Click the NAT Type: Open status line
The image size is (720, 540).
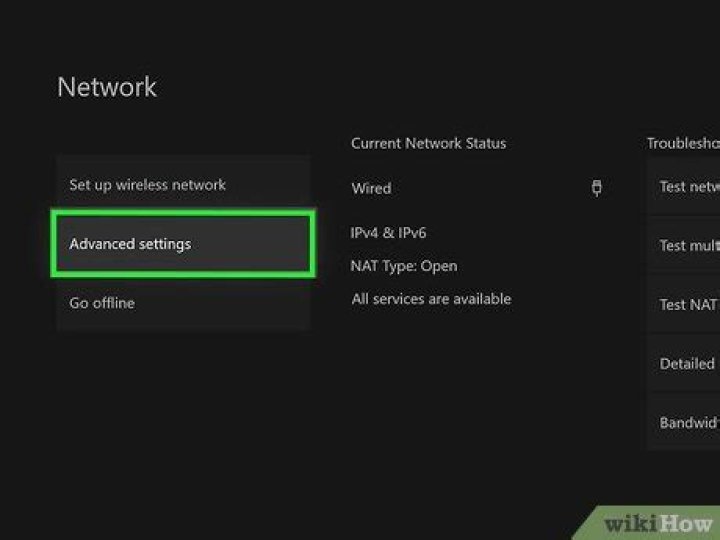tap(404, 266)
